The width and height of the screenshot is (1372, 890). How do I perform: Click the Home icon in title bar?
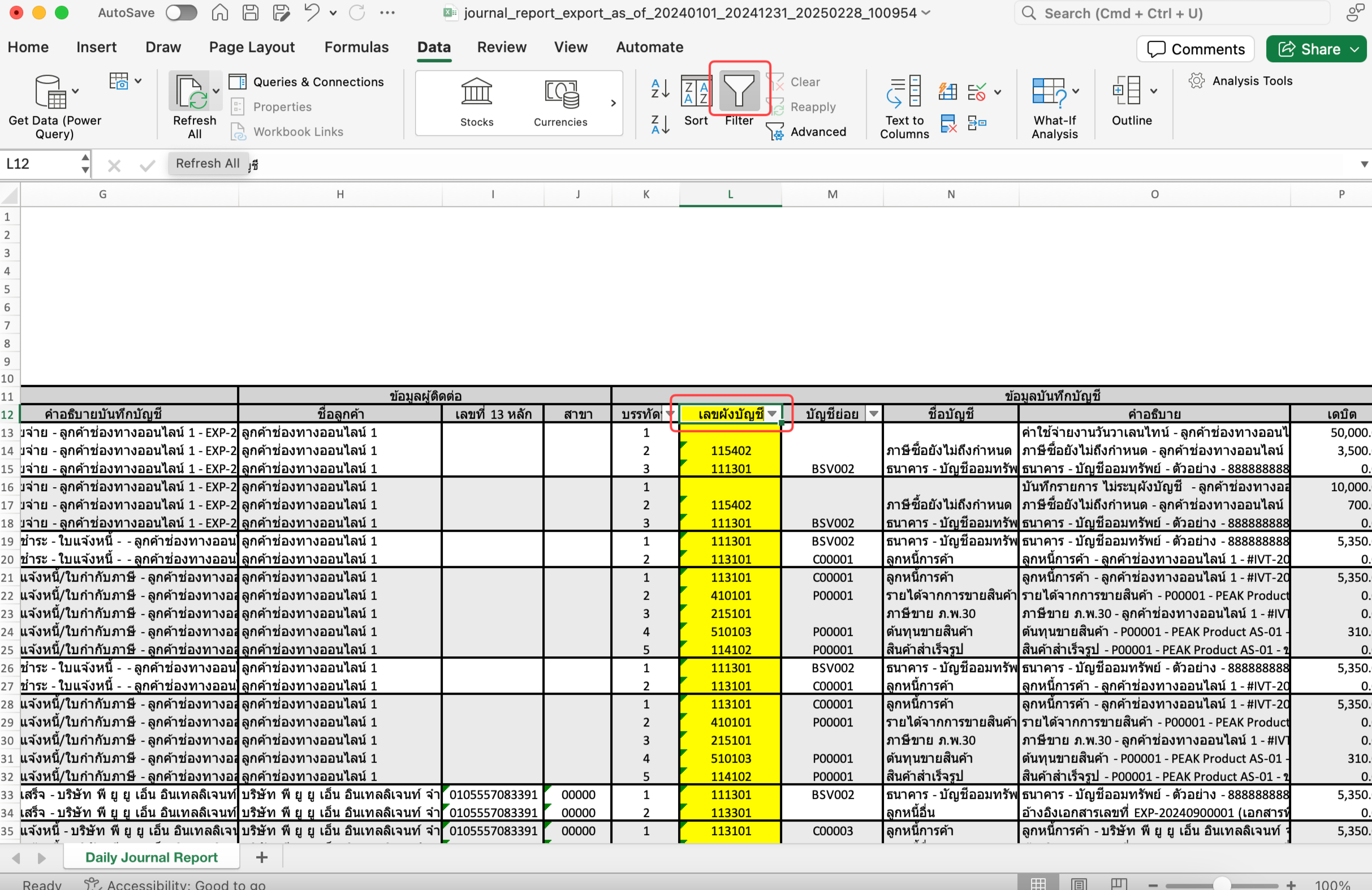(219, 12)
